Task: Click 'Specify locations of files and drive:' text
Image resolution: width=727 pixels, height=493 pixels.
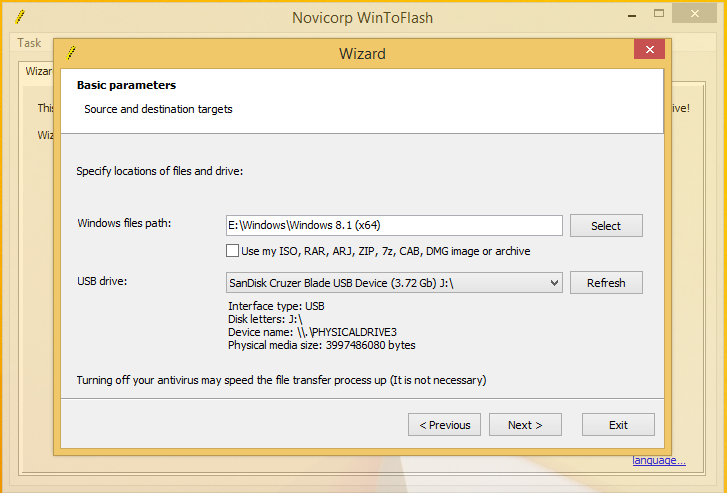Action: point(159,171)
